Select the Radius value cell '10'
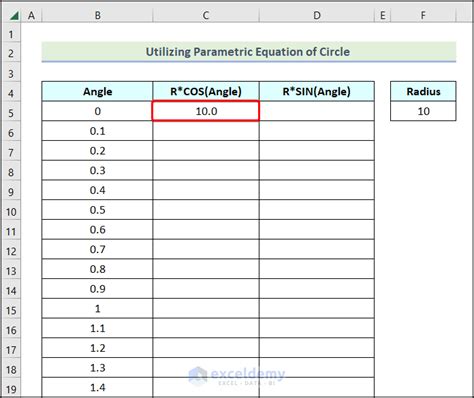This screenshot has width=474, height=398. 423,111
